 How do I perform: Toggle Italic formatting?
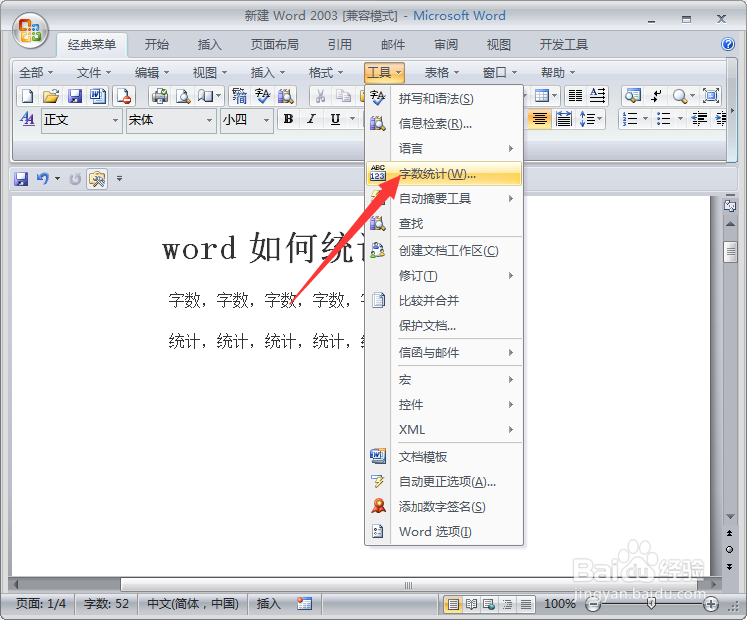[x=312, y=119]
